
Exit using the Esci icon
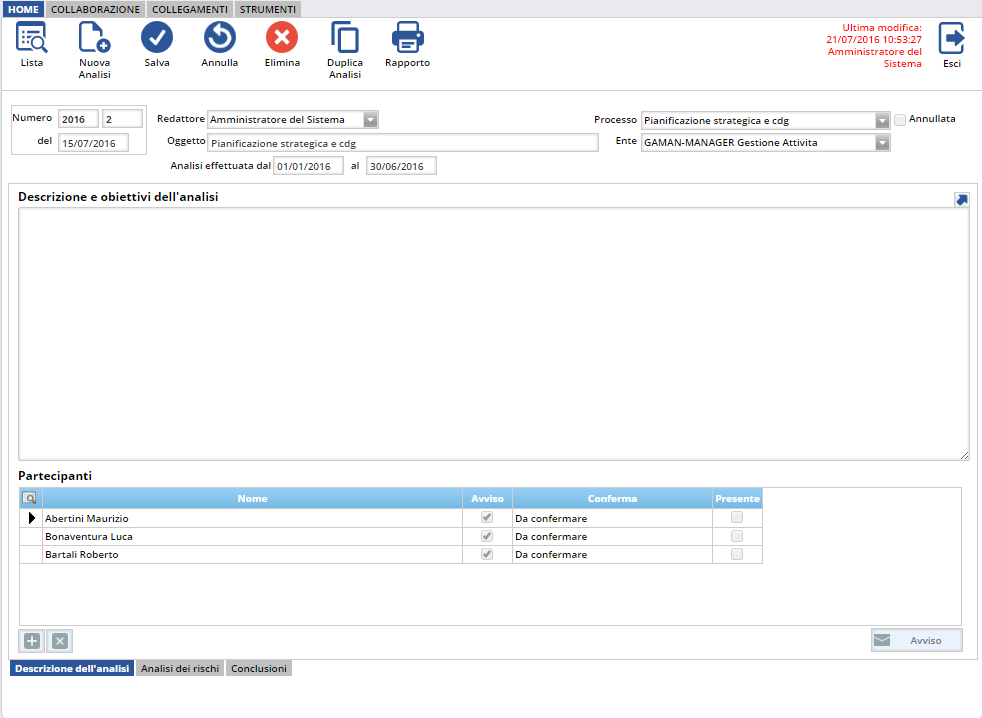pos(951,38)
